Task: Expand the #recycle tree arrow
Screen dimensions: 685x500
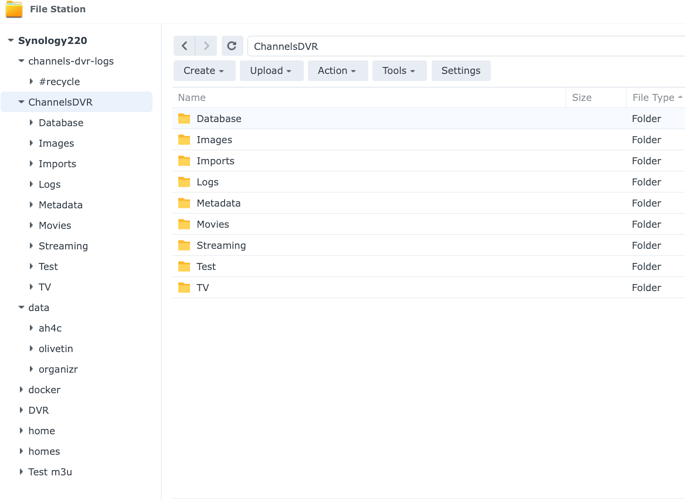Action: coord(31,82)
